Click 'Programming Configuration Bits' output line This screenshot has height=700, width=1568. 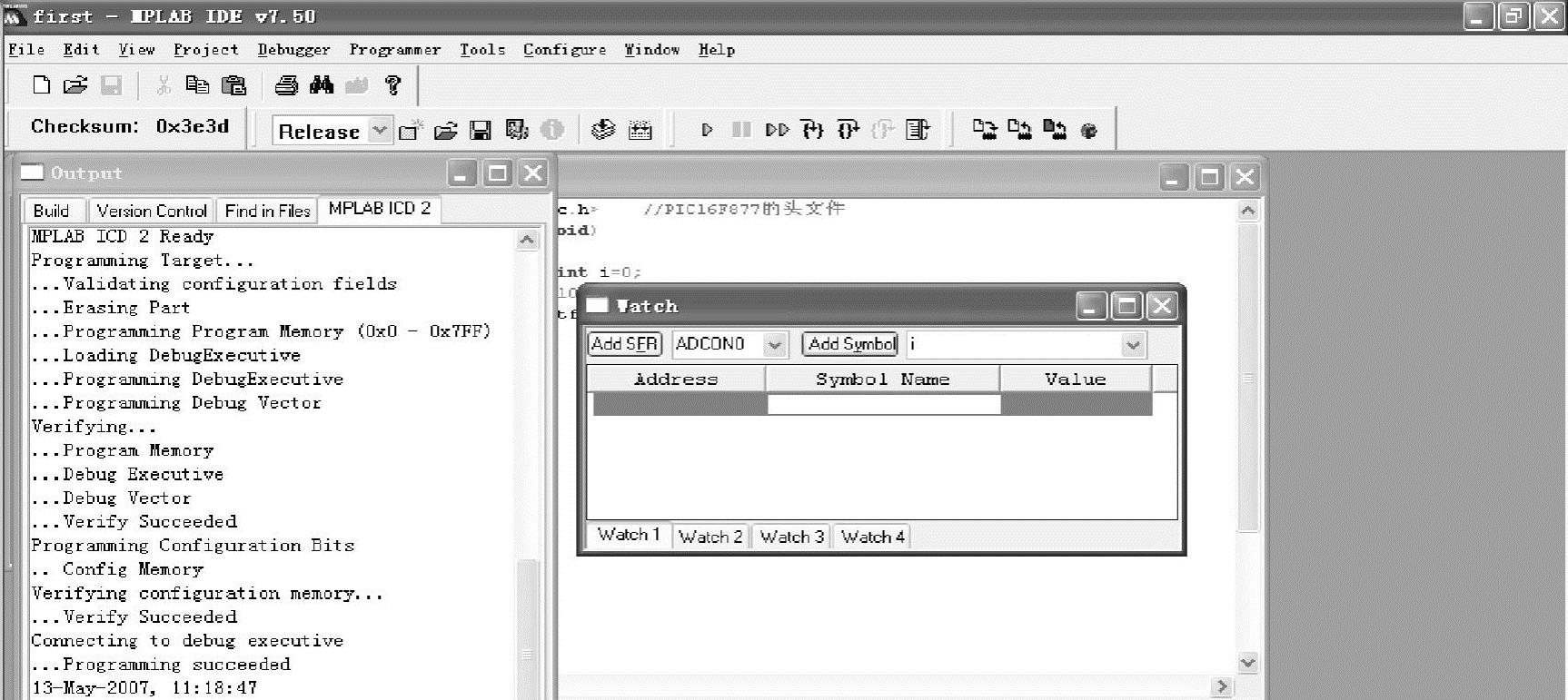pyautogui.click(x=193, y=546)
